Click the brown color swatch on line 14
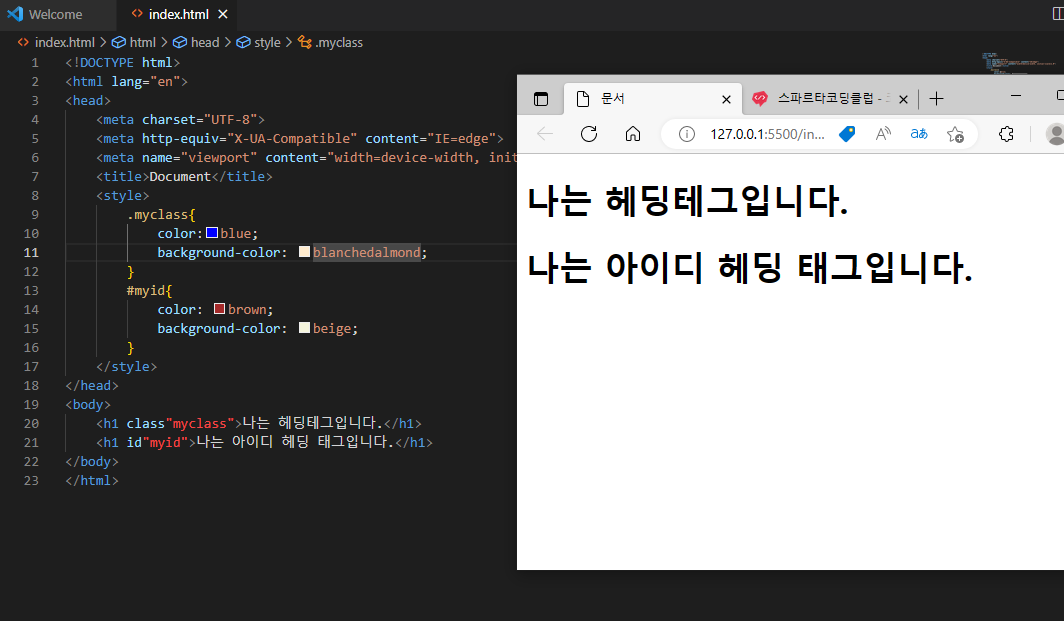The height and width of the screenshot is (621, 1064). [x=219, y=309]
